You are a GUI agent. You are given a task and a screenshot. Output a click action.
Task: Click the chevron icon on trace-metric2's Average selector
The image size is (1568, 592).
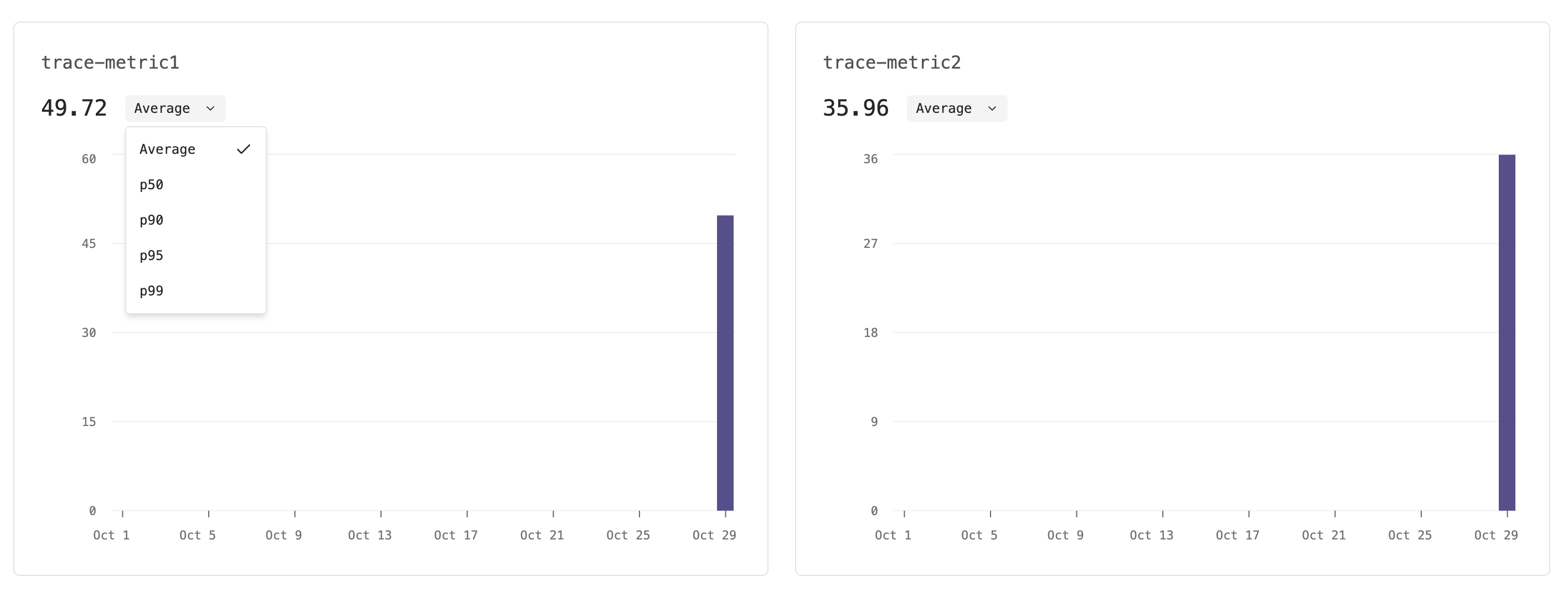[x=992, y=108]
